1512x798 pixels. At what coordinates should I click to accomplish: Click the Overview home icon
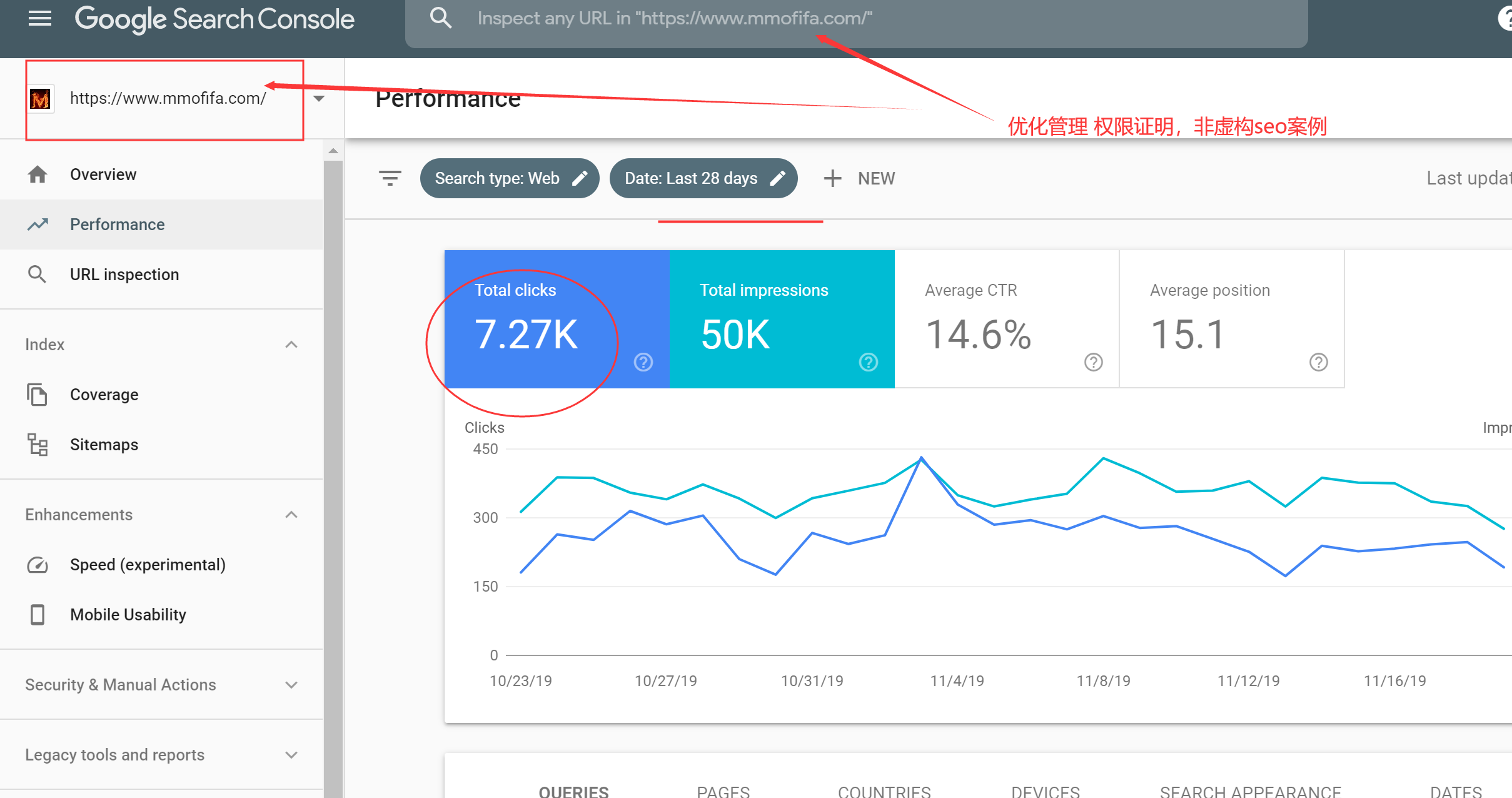pos(38,174)
